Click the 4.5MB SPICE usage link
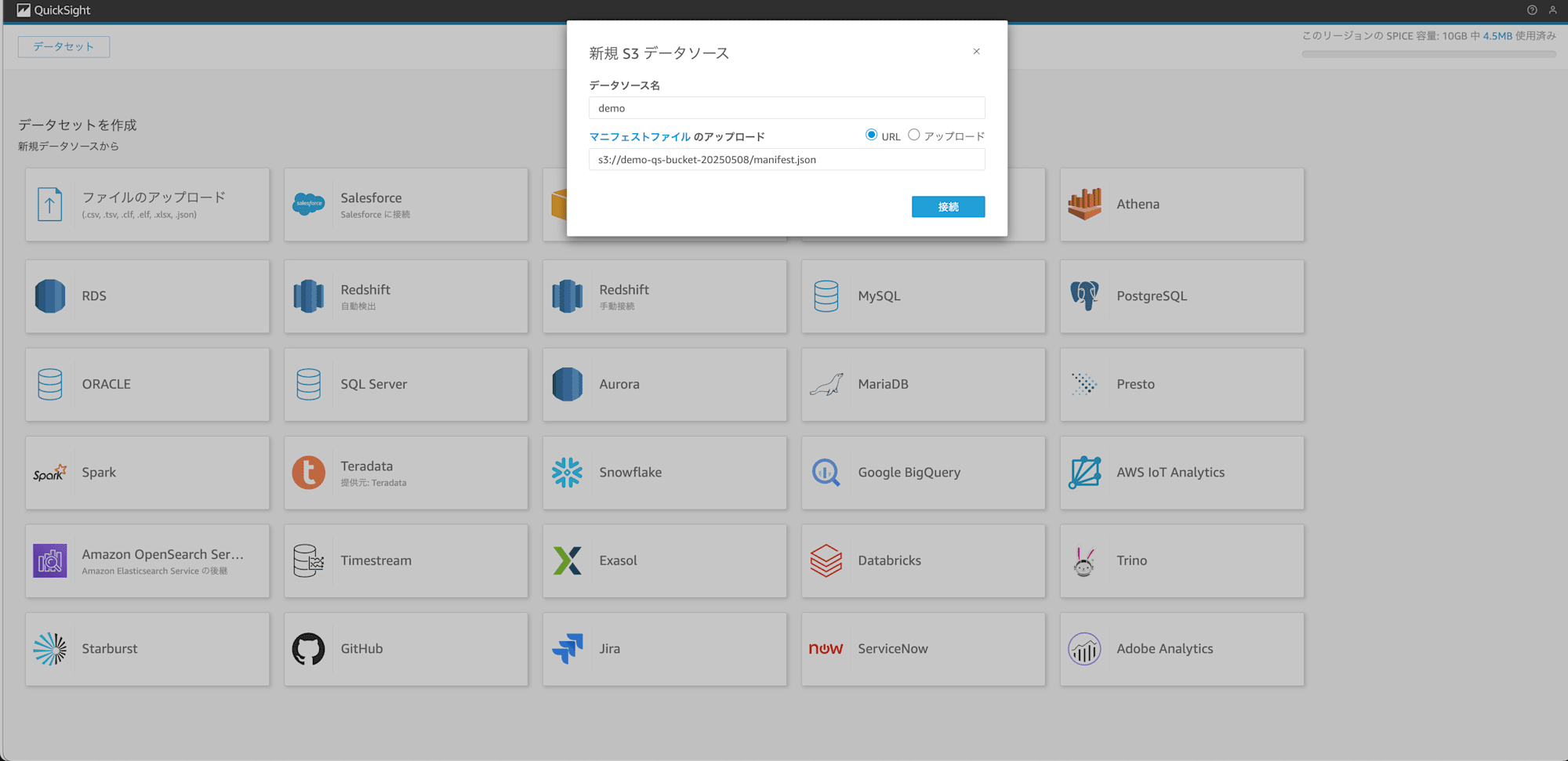 pos(1497,36)
